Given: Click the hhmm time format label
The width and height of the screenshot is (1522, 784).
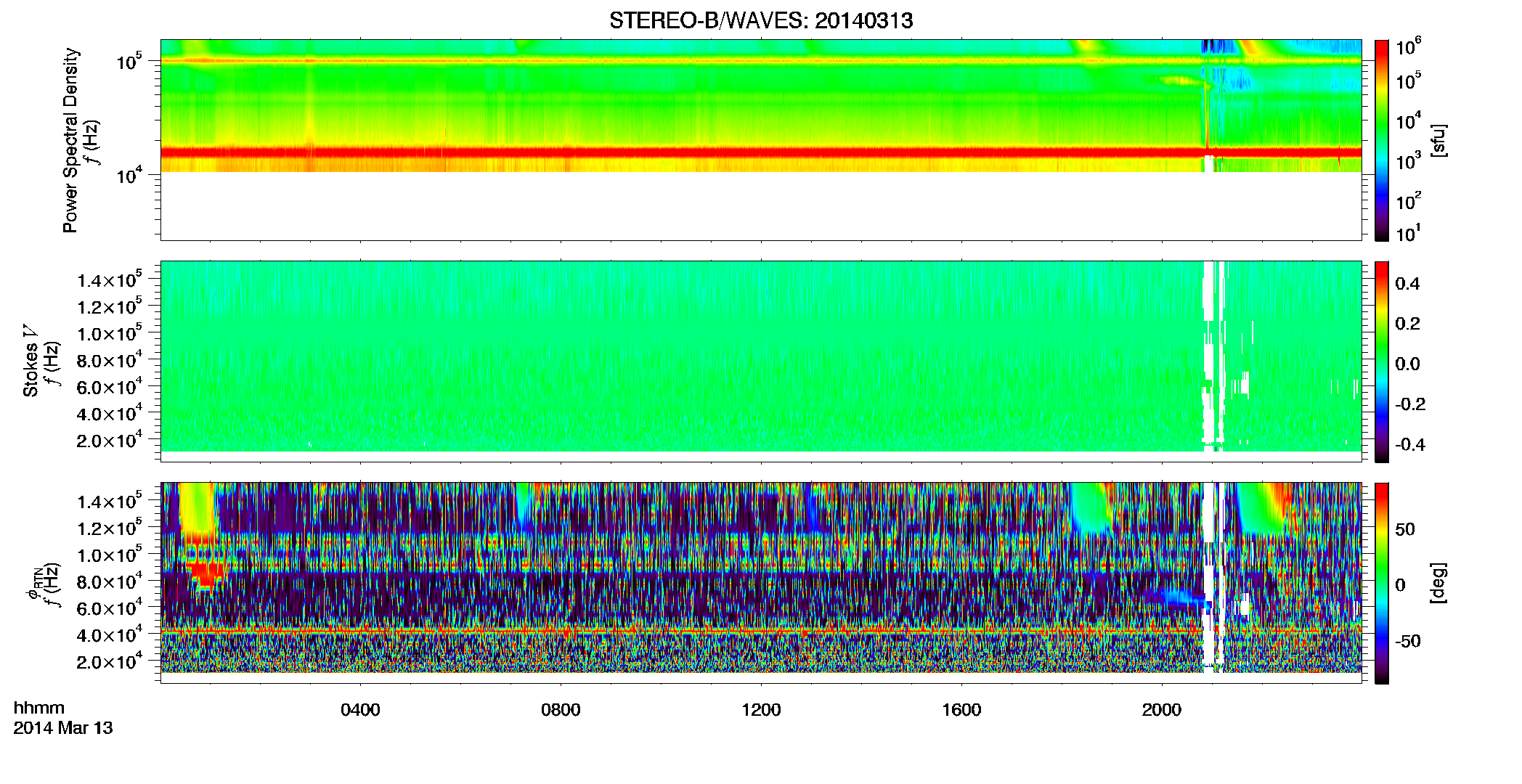Looking at the screenshot, I should tap(39, 709).
